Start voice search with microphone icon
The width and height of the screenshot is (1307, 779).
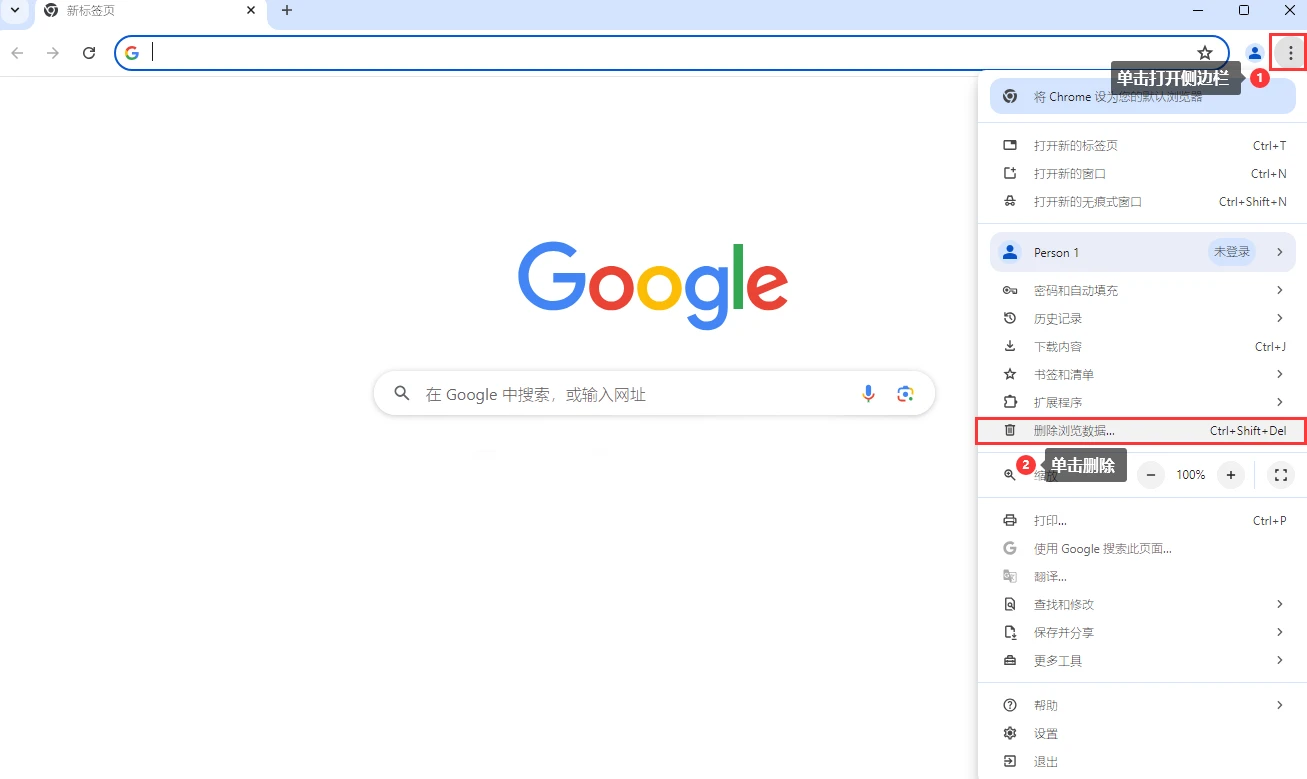pyautogui.click(x=869, y=394)
